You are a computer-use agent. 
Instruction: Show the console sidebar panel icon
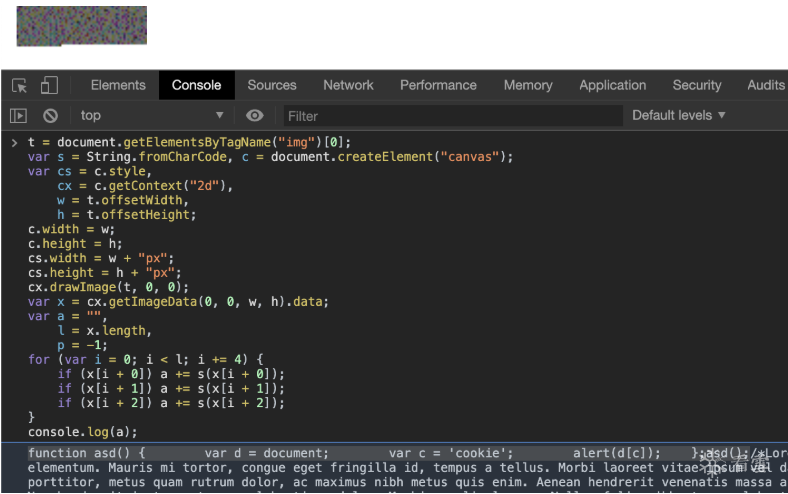tap(19, 116)
